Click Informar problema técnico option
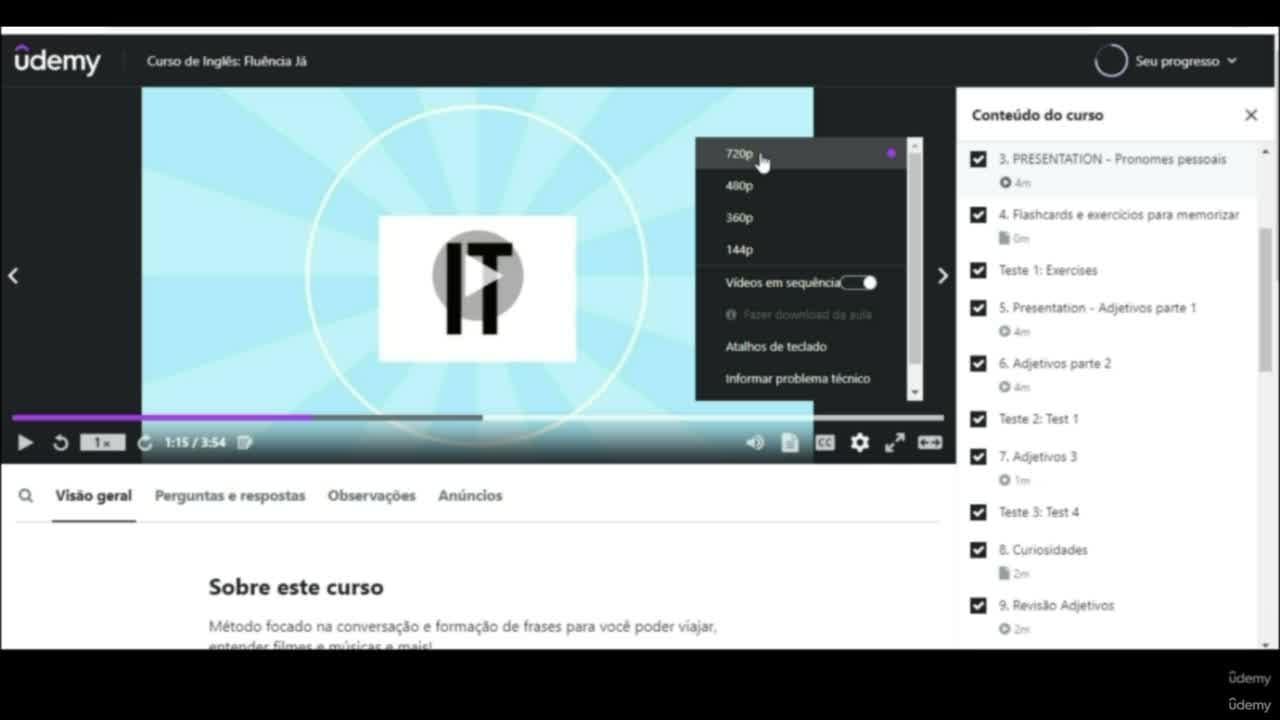 click(x=798, y=379)
